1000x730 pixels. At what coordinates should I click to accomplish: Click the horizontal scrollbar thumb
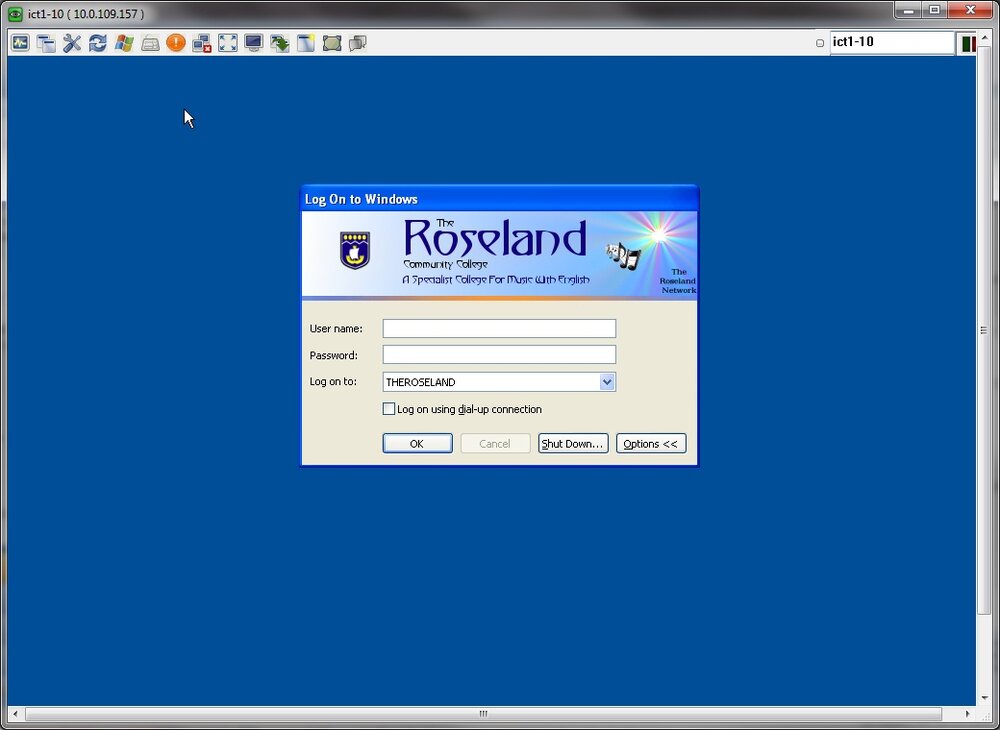tap(483, 714)
